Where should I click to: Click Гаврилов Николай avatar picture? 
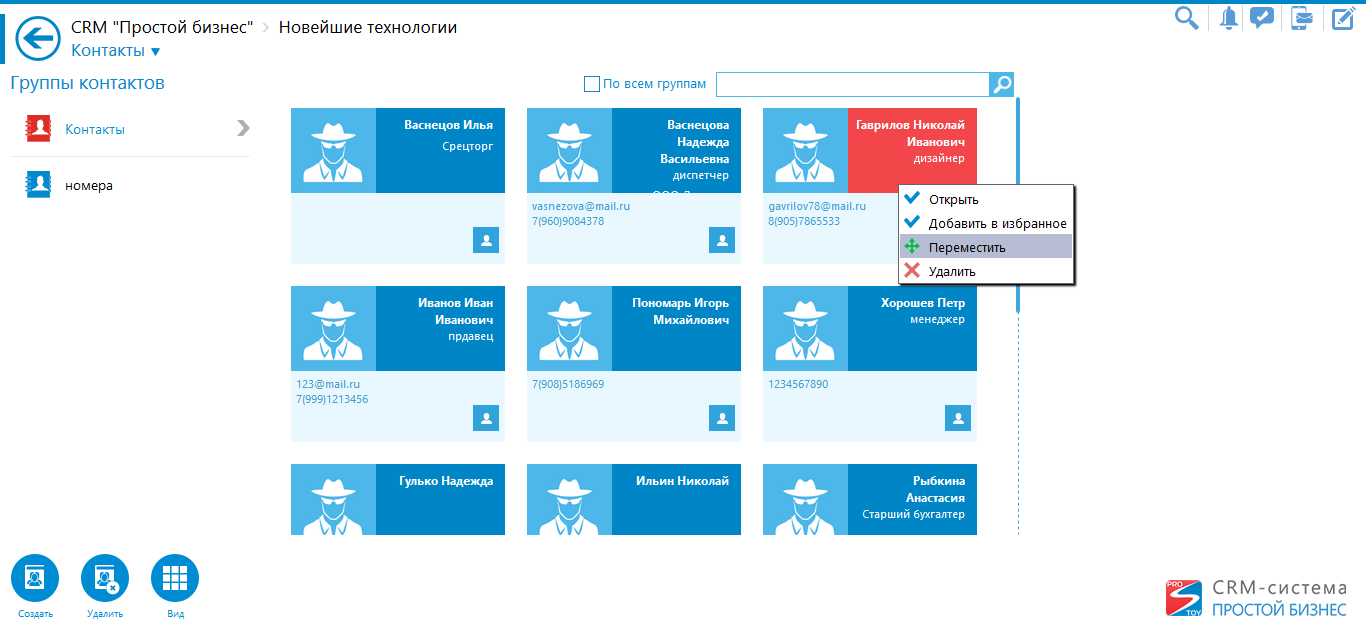[806, 150]
